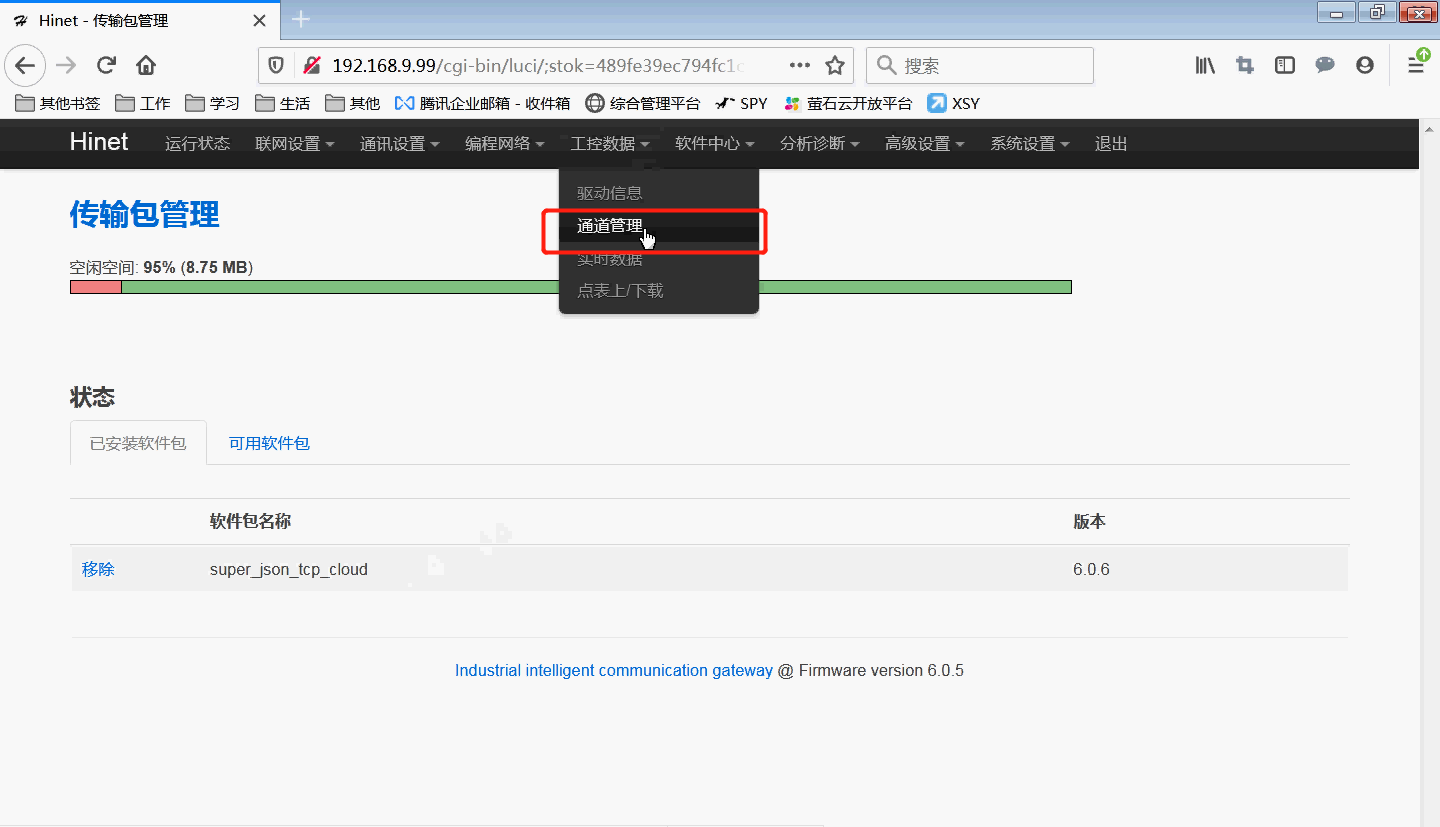
Task: Select 通道管理 from the open menu
Action: pos(609,226)
